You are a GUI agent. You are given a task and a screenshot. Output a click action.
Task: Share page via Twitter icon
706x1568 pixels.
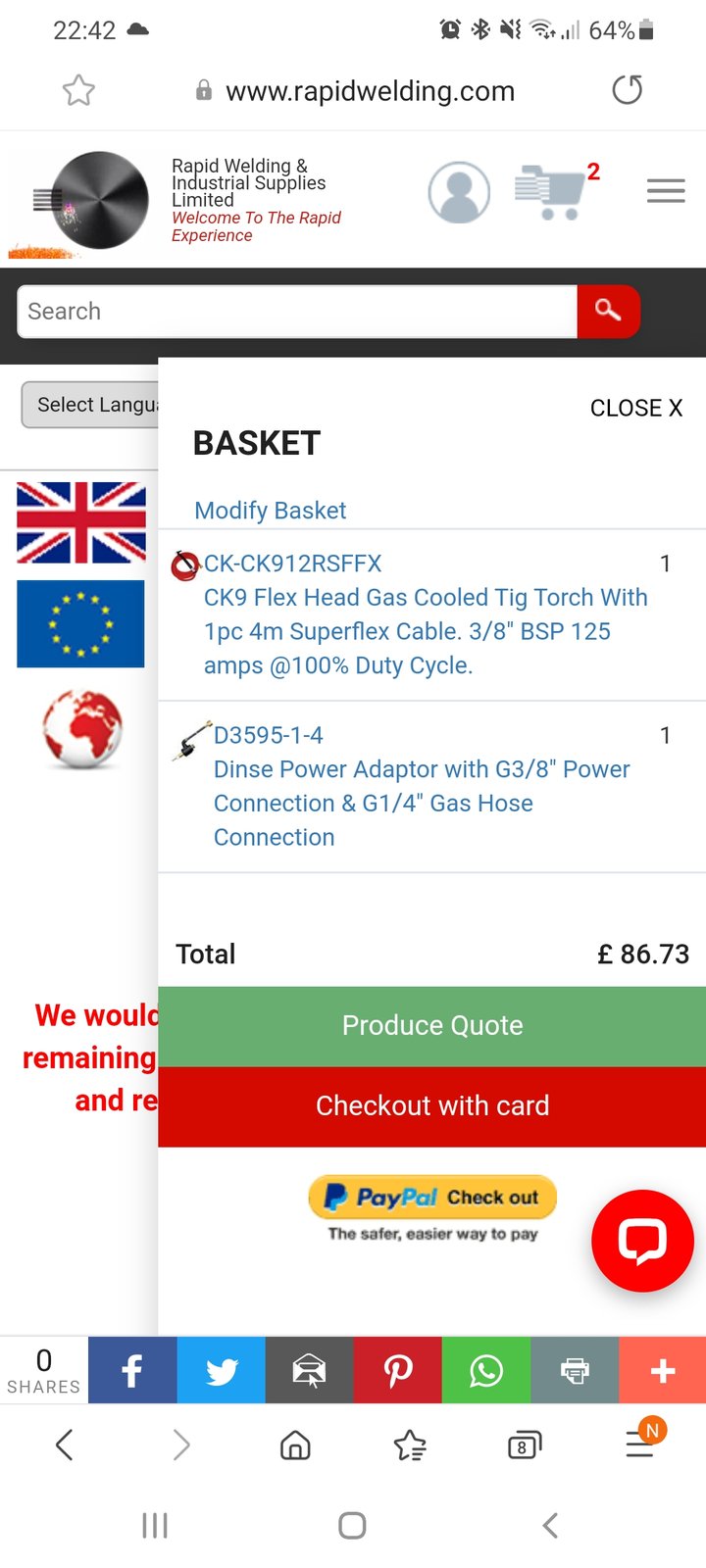pyautogui.click(x=221, y=1370)
